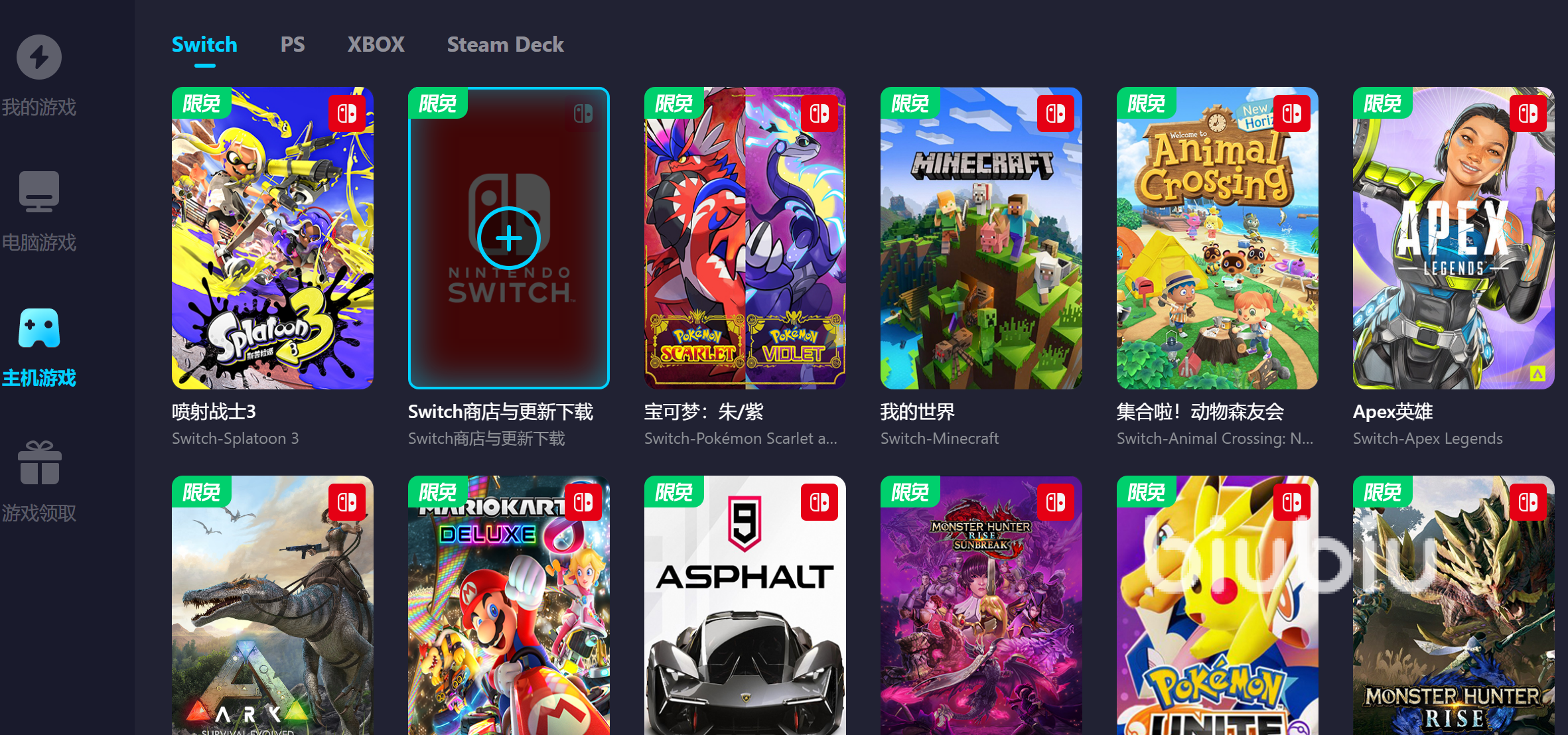
Task: Open the Steam Deck tab
Action: 506,44
